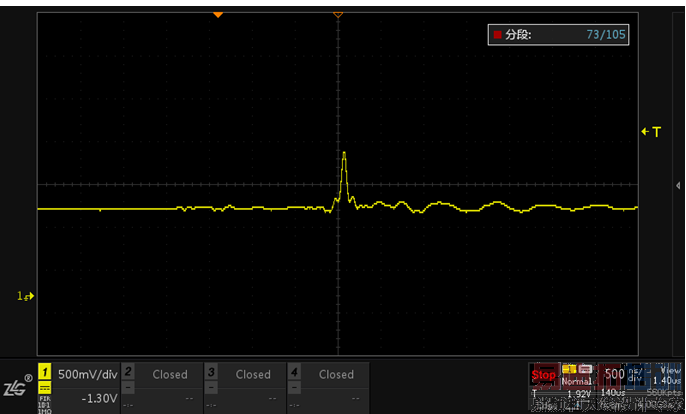Click channel 1 DC coupling icon
The image size is (686, 414).
[45, 388]
